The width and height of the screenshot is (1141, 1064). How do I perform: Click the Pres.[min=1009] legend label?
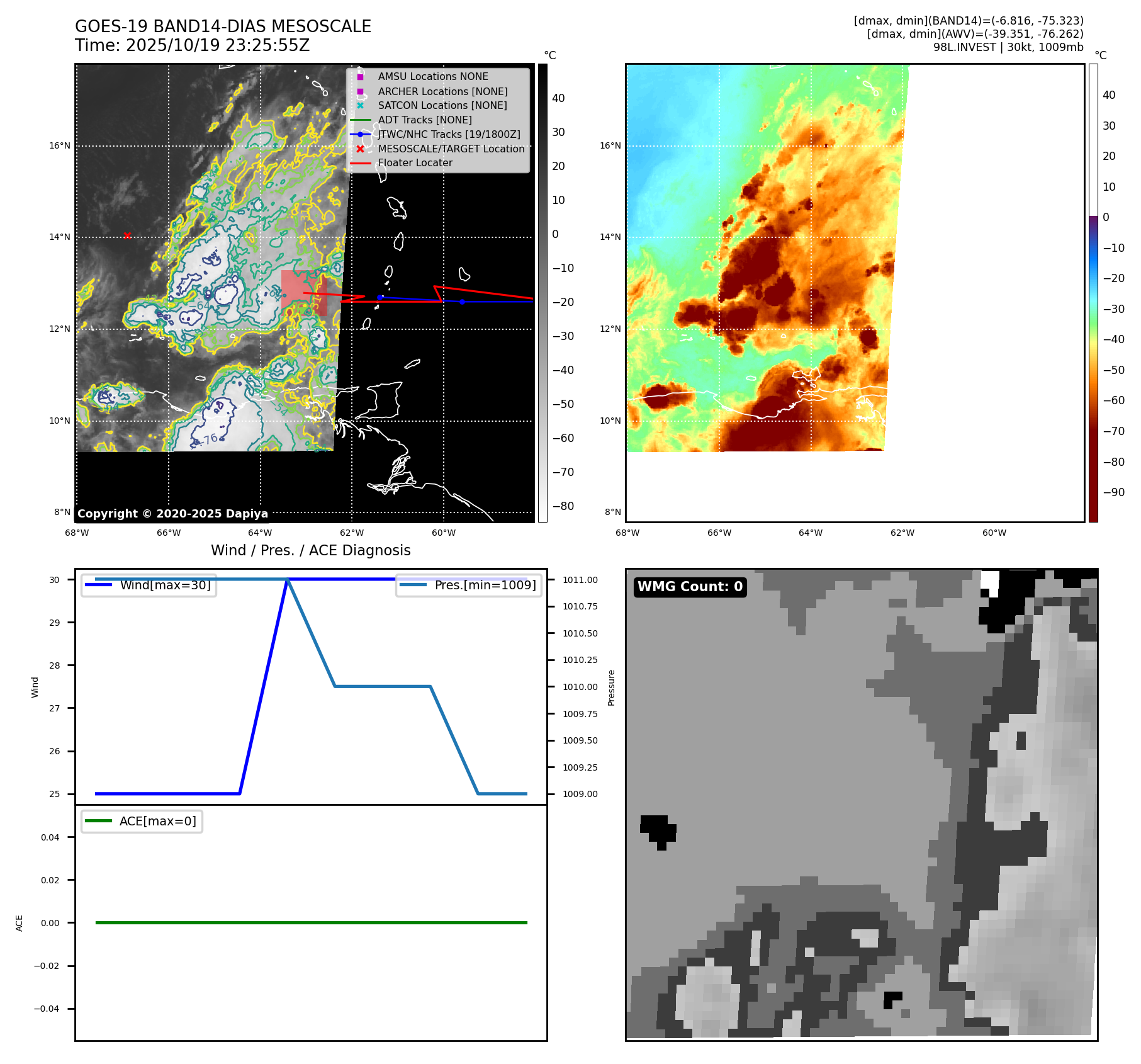(485, 586)
